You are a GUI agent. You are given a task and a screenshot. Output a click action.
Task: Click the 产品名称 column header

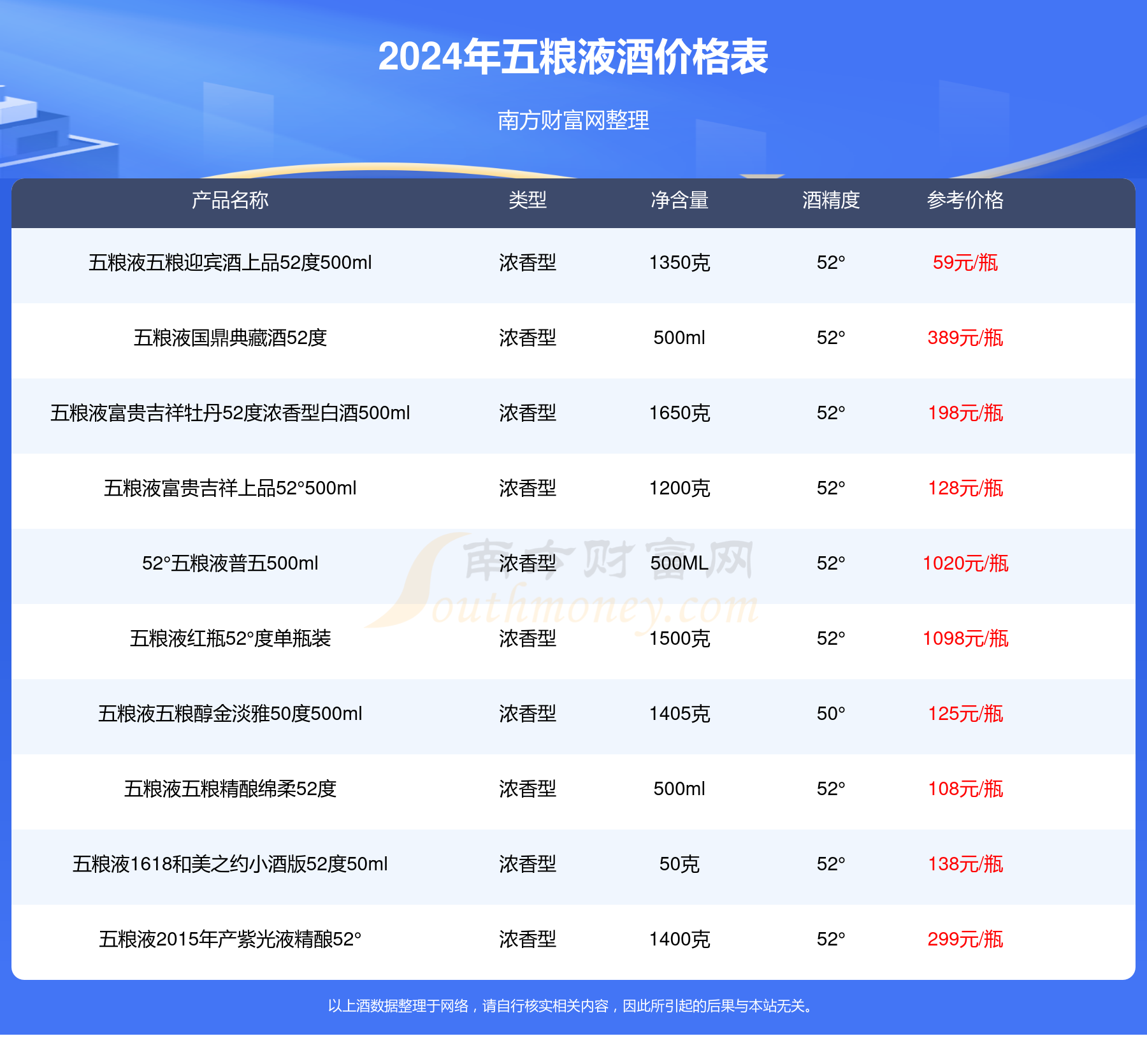point(230,200)
